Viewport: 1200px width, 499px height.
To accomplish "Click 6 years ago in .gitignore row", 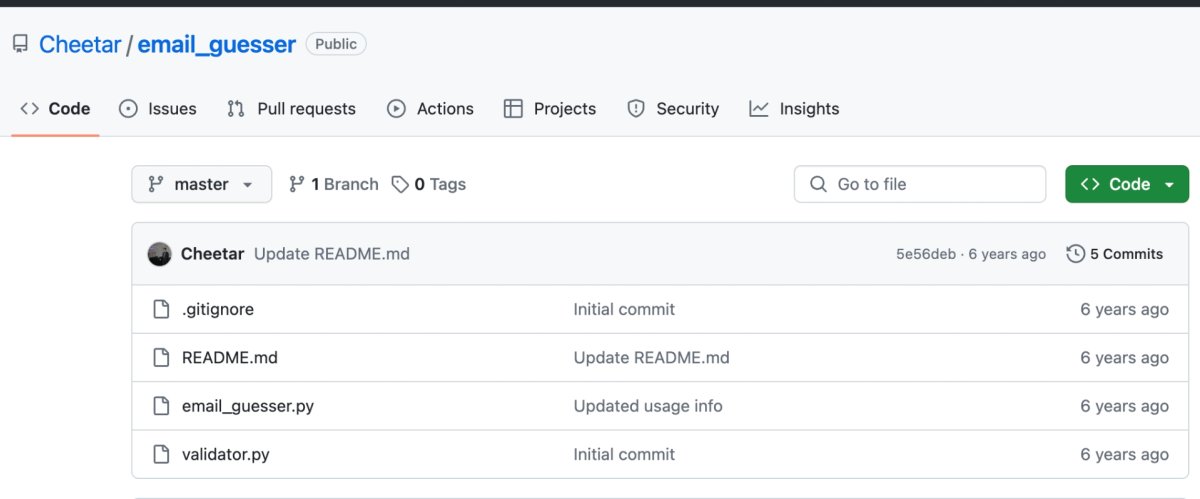I will tap(1124, 310).
